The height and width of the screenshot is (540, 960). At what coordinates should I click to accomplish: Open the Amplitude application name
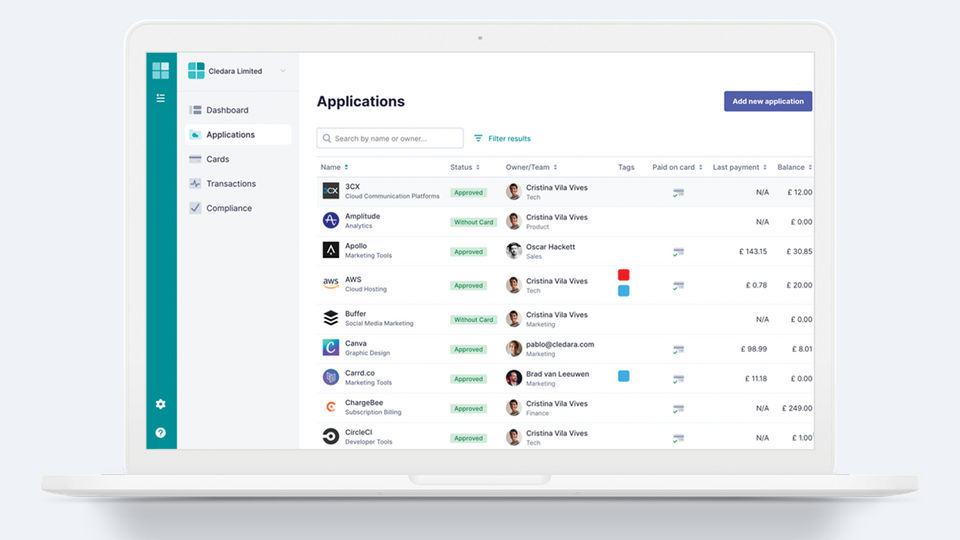tap(362, 216)
